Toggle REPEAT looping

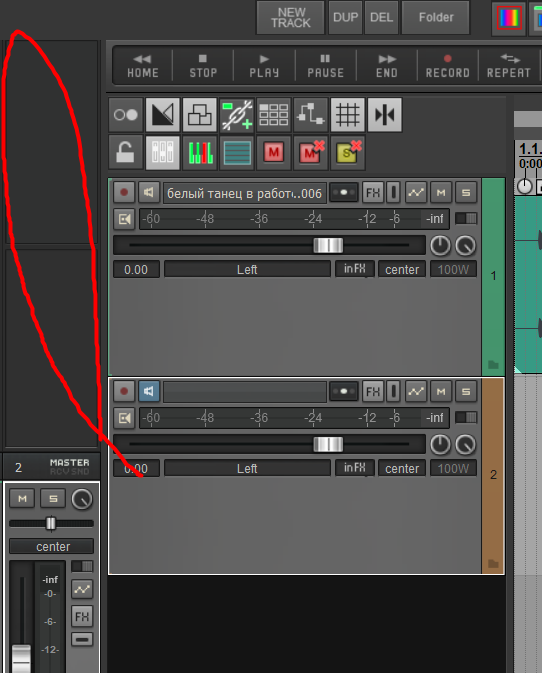click(x=509, y=66)
